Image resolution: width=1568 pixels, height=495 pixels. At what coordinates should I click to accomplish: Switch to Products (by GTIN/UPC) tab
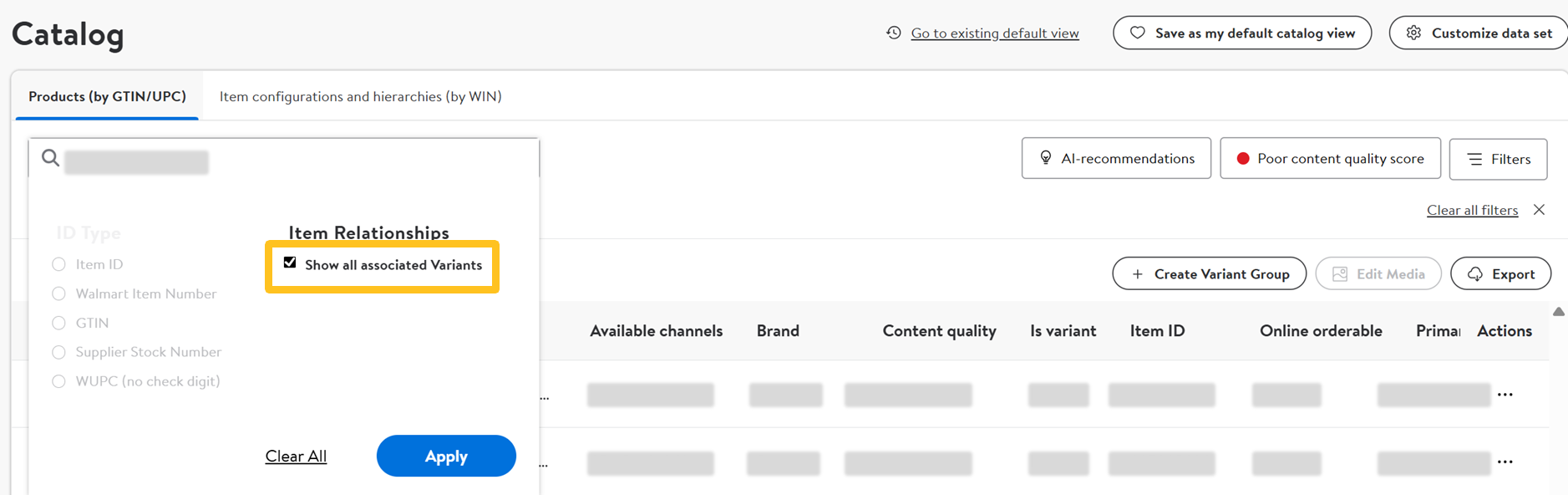tap(107, 96)
